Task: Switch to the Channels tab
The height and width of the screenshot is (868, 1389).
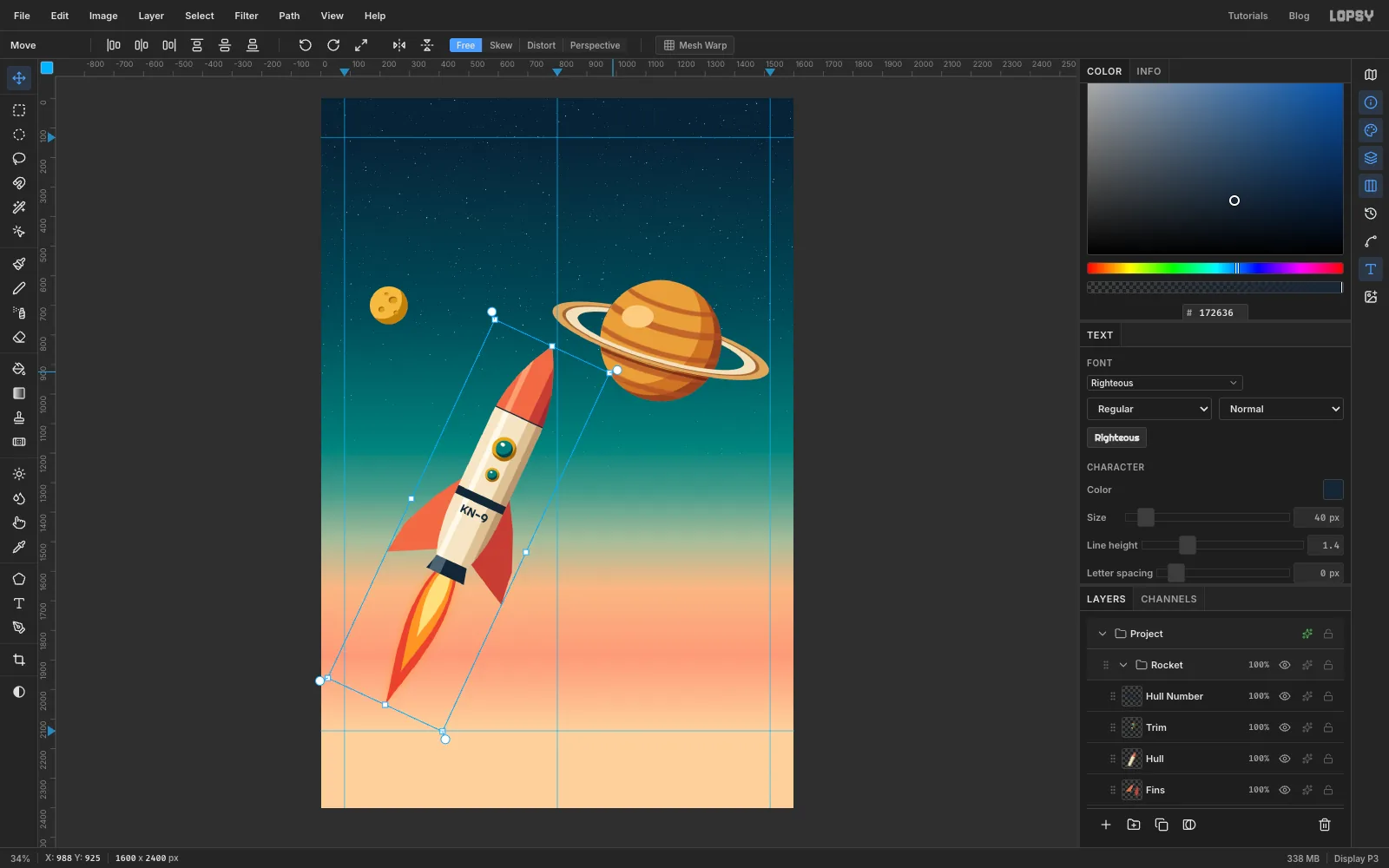Action: (1168, 599)
